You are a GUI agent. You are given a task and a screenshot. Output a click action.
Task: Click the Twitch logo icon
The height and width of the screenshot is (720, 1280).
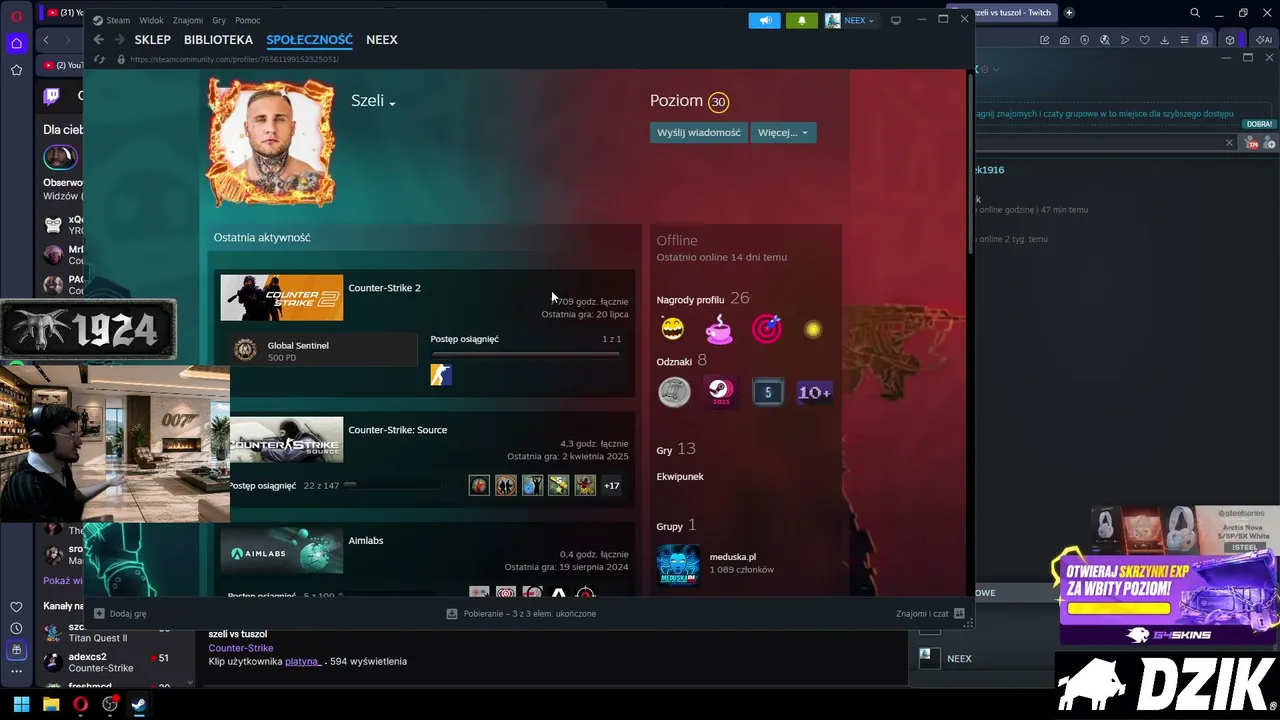pos(52,96)
